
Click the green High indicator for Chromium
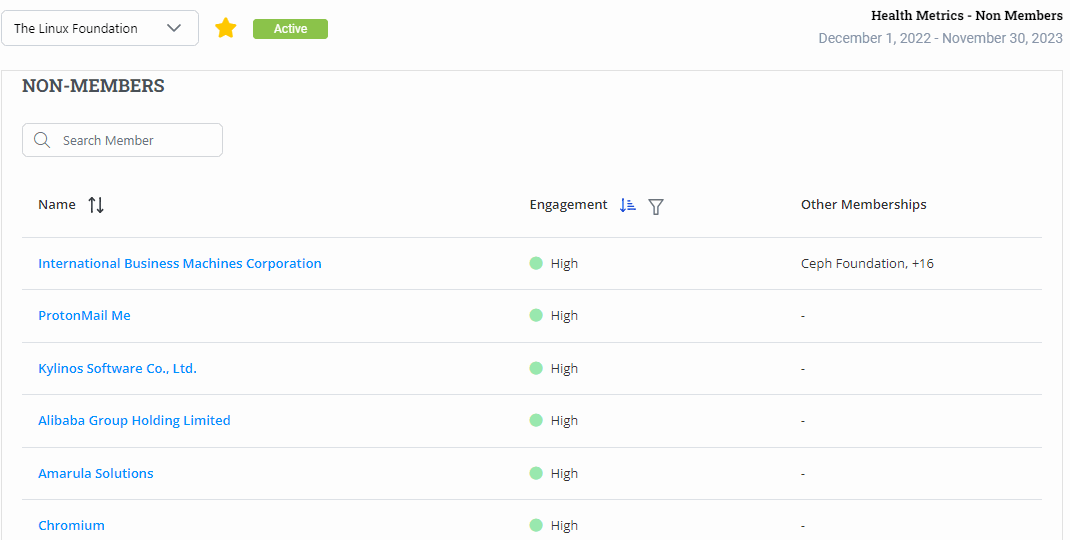click(536, 525)
